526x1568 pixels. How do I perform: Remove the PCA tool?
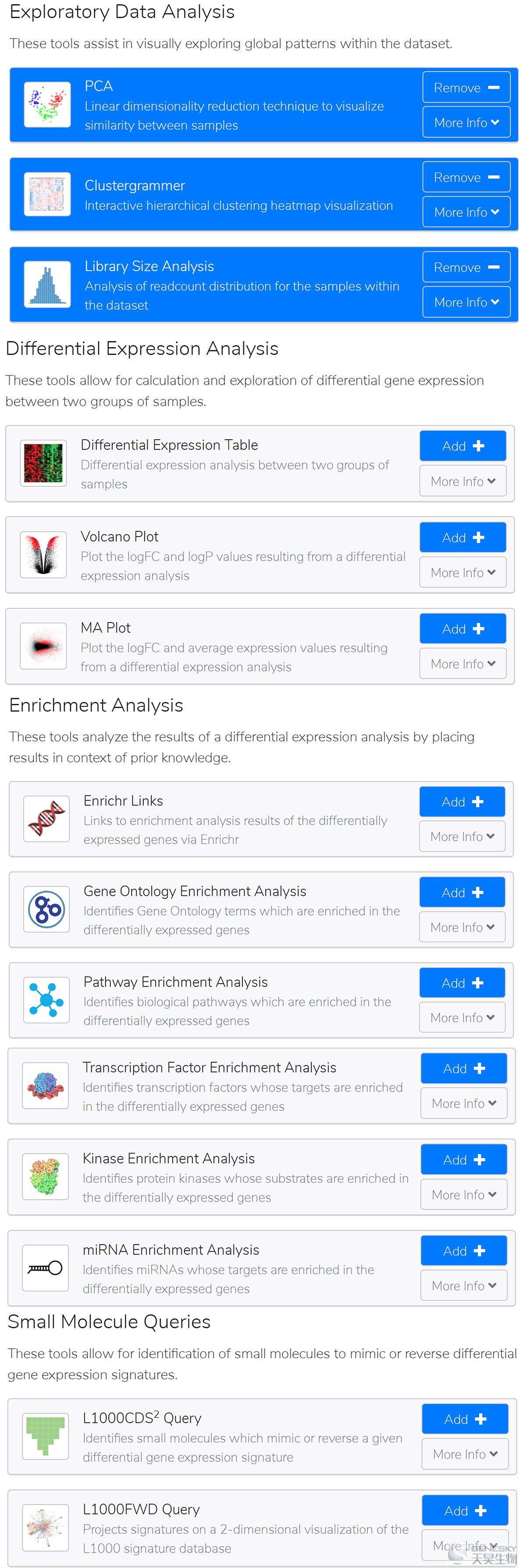[466, 87]
